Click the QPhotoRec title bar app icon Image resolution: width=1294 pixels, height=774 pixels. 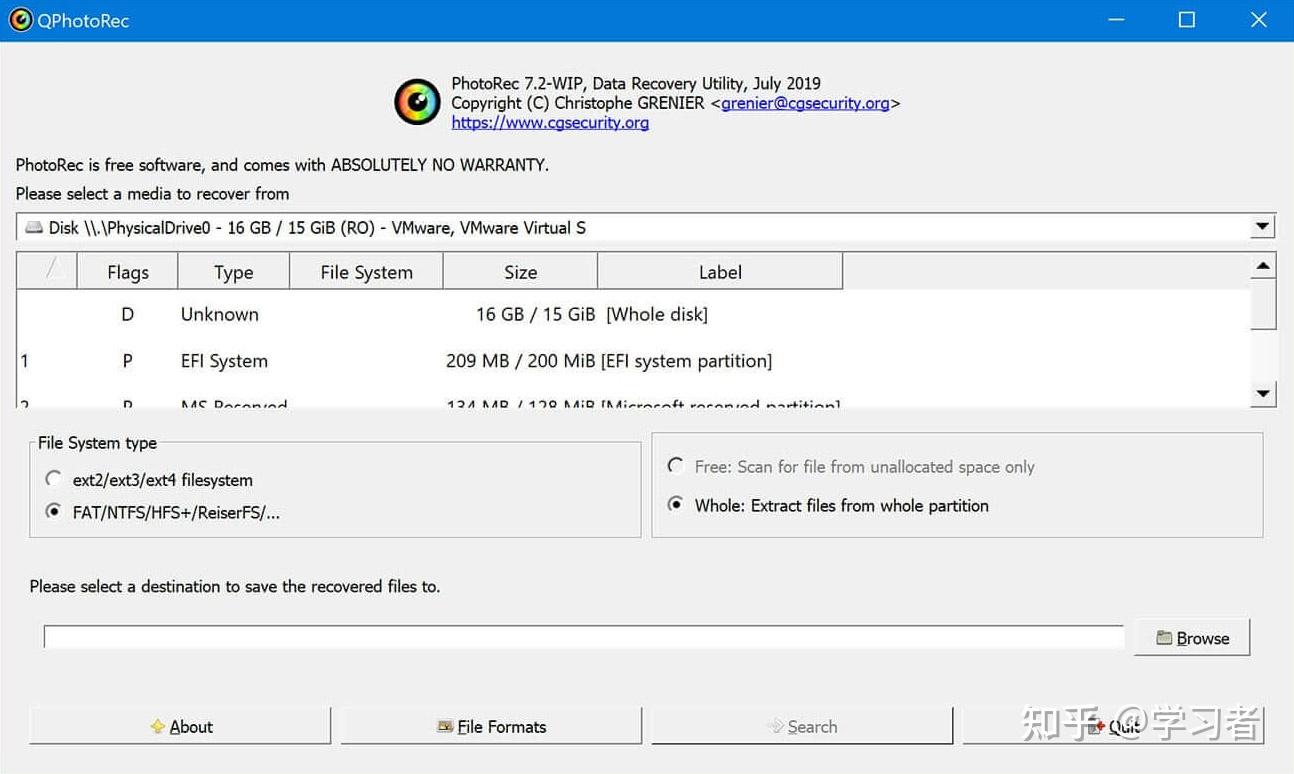pos(19,20)
